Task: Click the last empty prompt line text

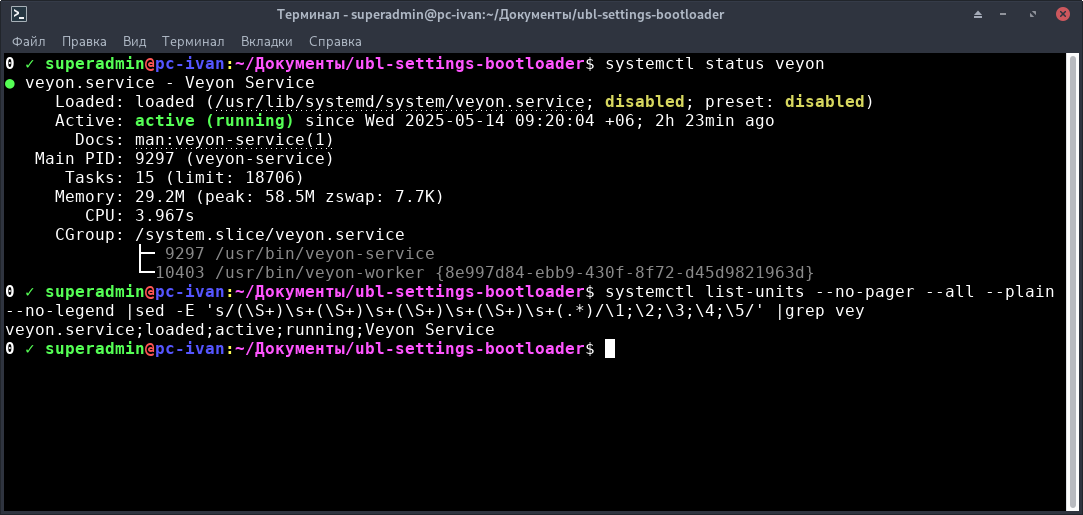Action: point(299,349)
